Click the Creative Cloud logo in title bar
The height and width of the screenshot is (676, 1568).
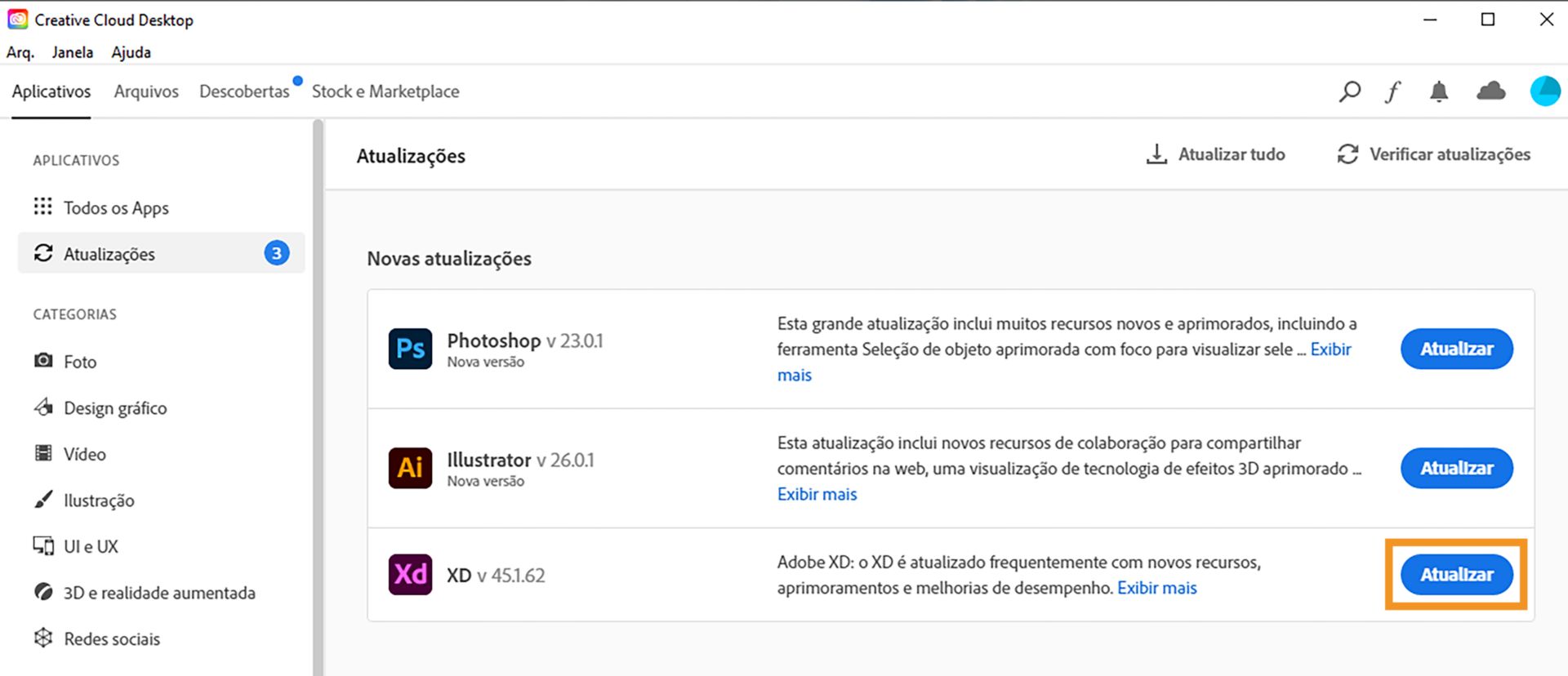17,19
